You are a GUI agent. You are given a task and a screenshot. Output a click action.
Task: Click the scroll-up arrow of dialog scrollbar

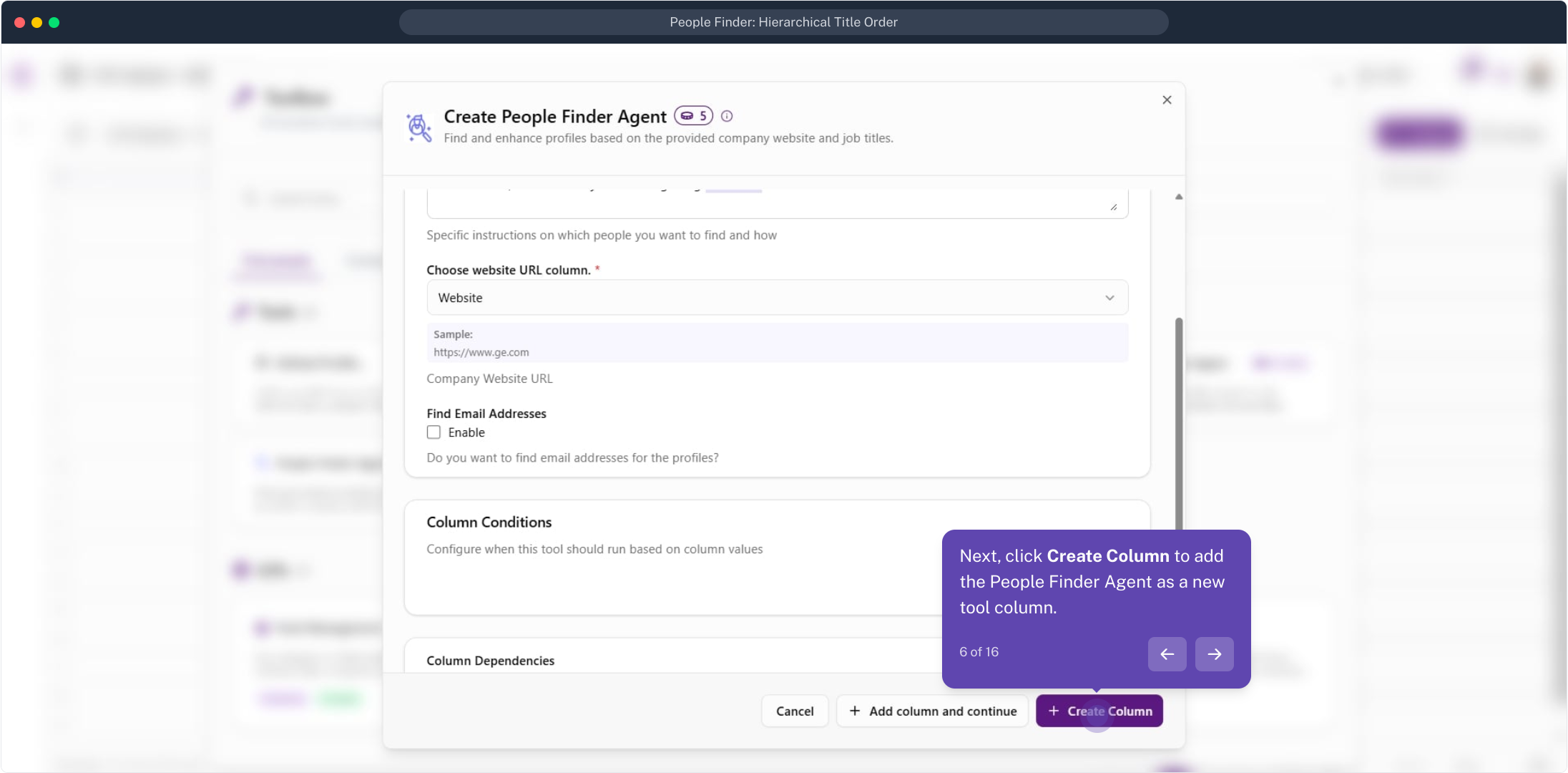pos(1179,197)
